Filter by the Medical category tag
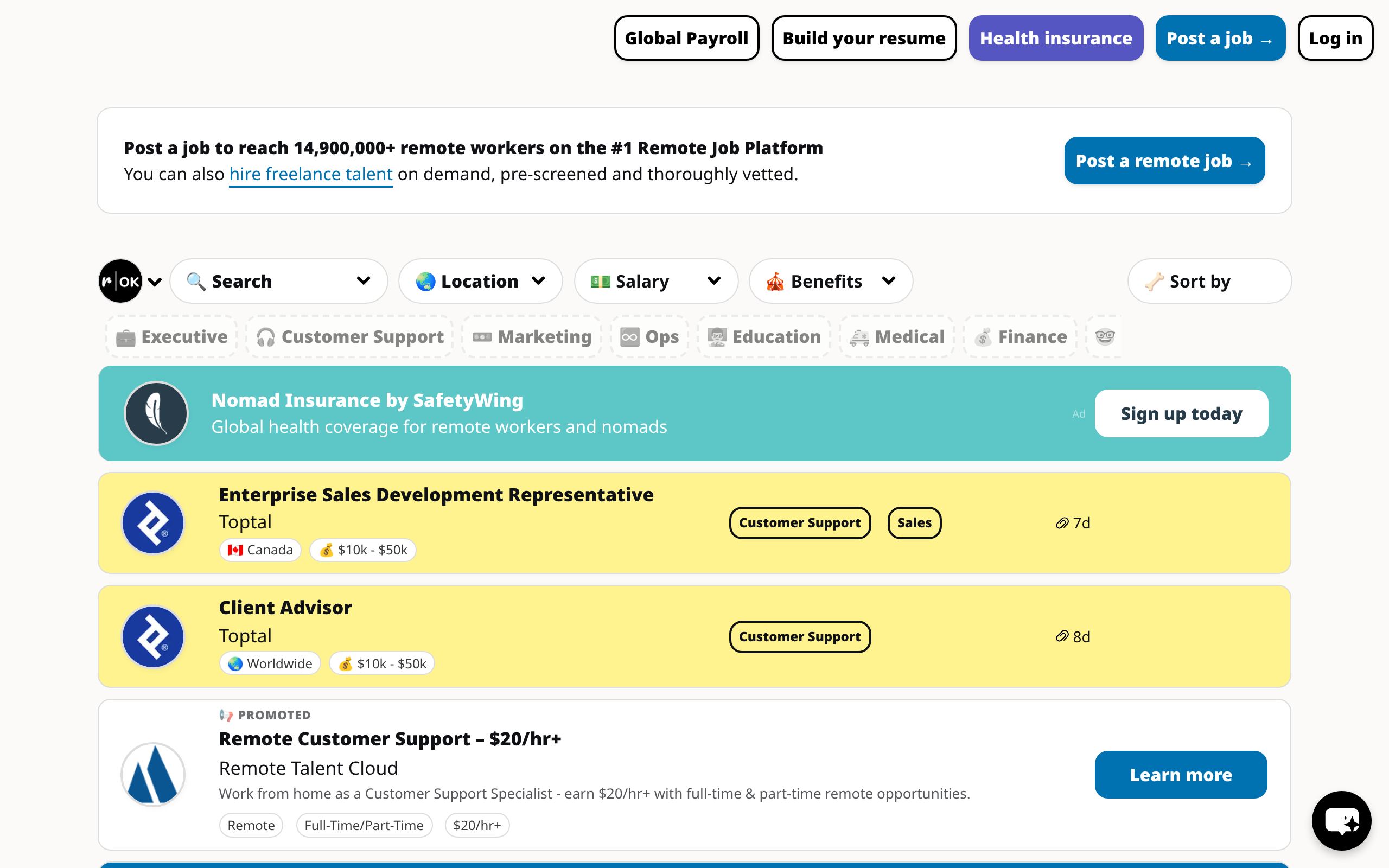Viewport: 1389px width, 868px height. click(x=897, y=337)
